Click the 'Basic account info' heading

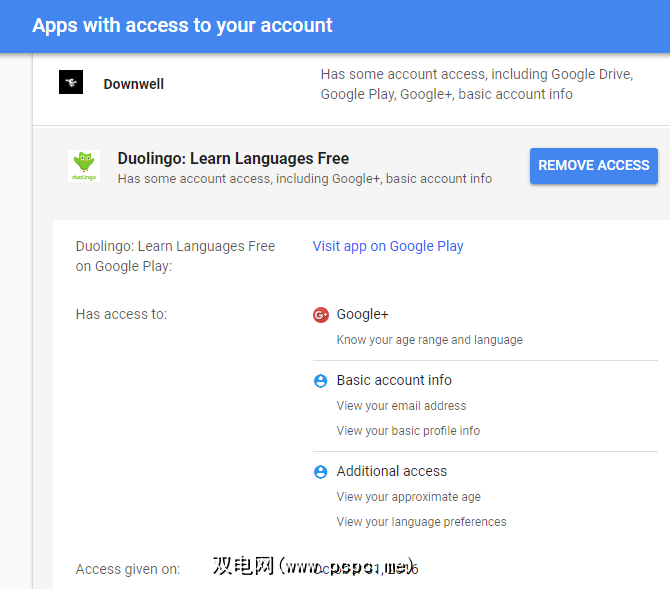pos(394,380)
